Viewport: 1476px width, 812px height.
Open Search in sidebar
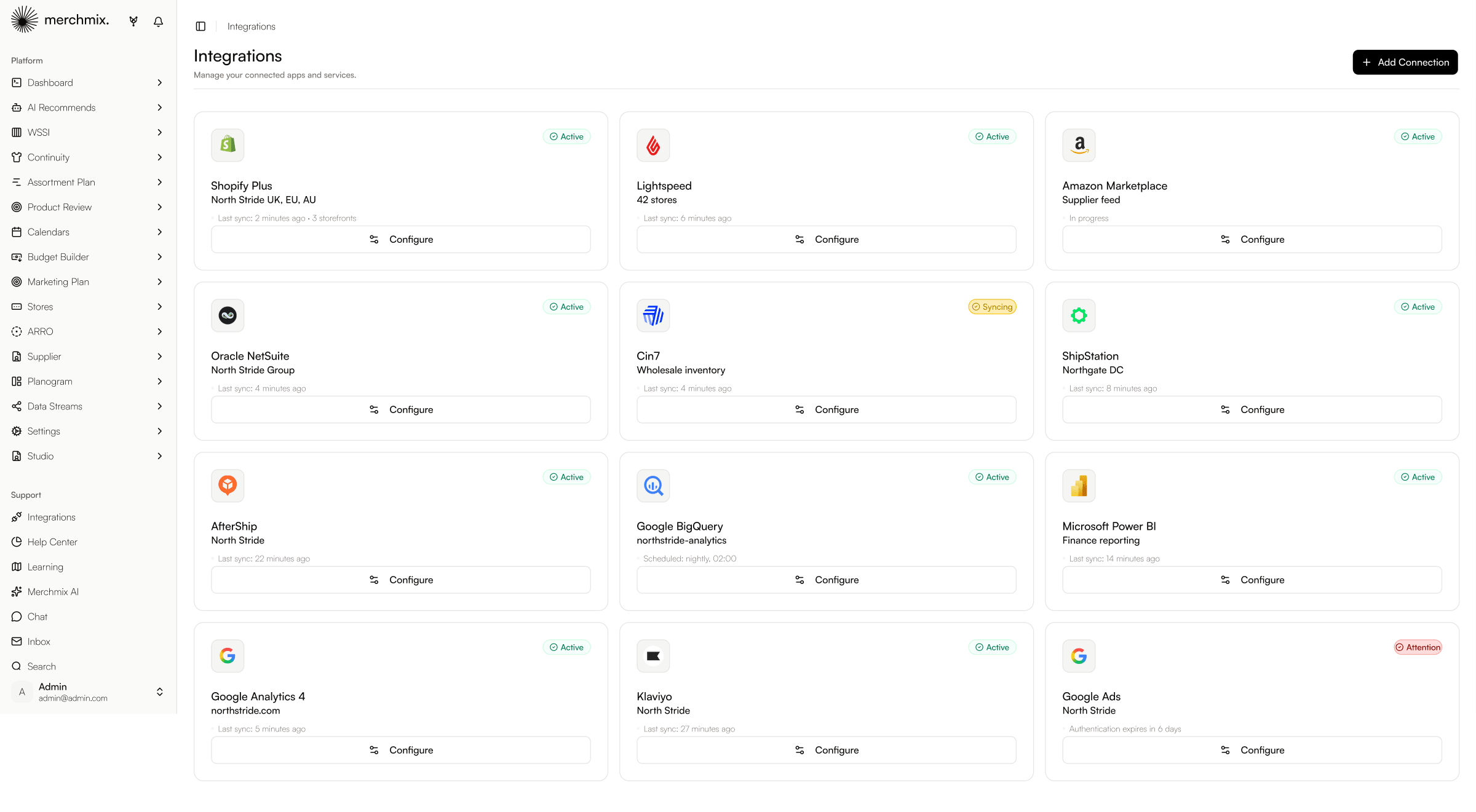pos(88,666)
